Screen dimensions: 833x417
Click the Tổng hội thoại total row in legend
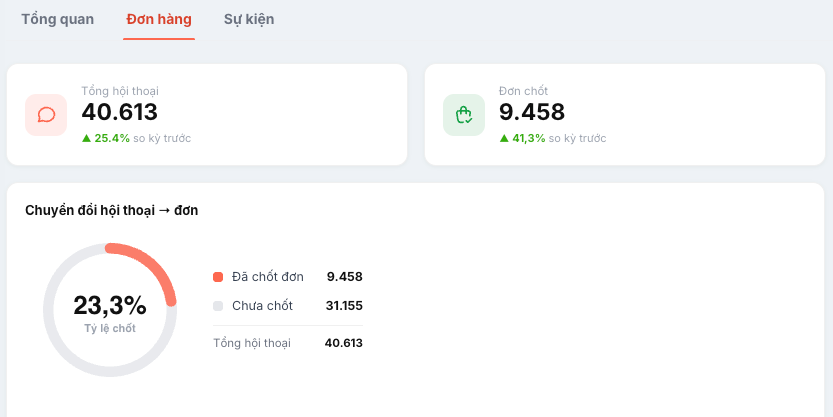[288, 343]
